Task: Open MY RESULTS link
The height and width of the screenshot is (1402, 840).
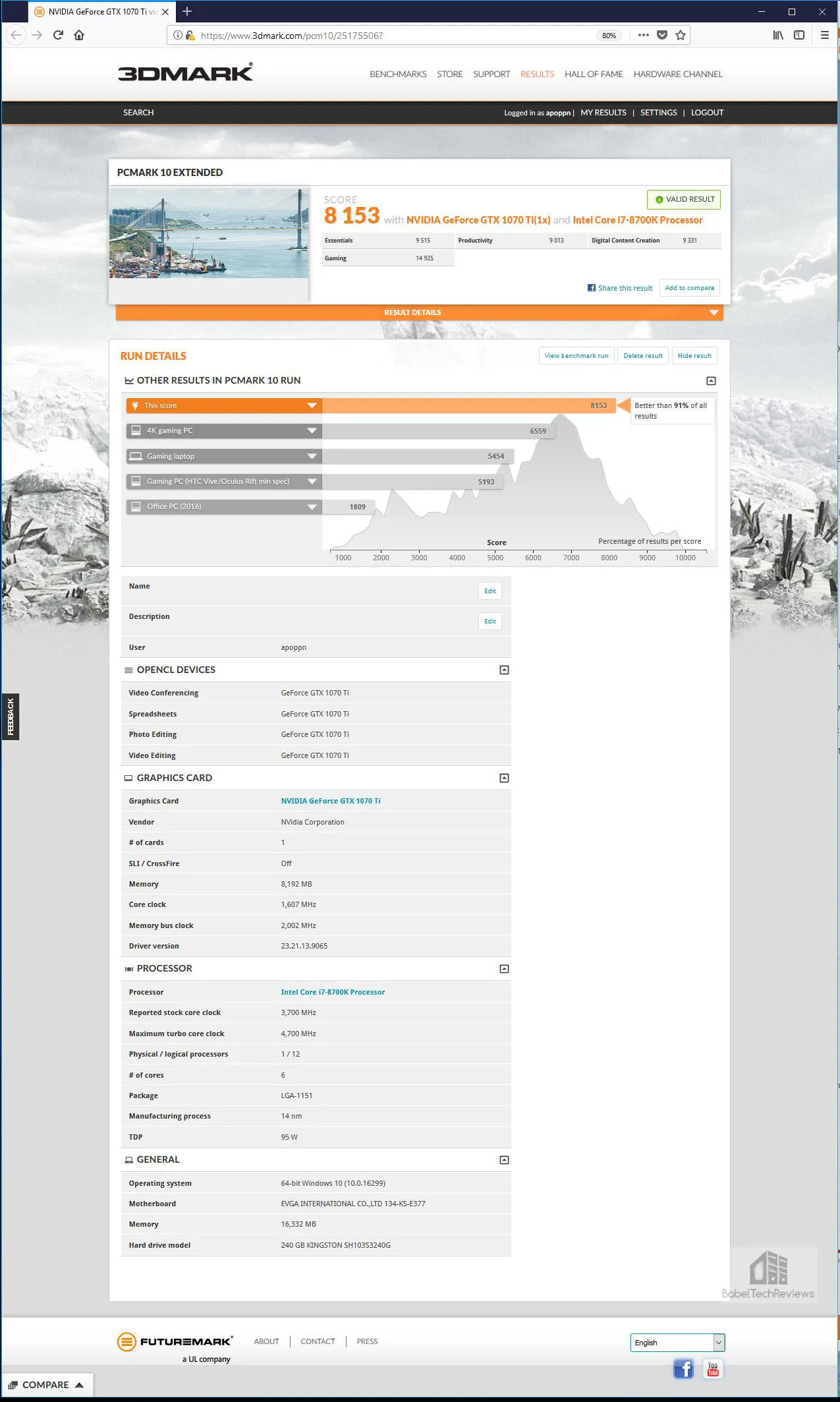Action: [x=603, y=113]
